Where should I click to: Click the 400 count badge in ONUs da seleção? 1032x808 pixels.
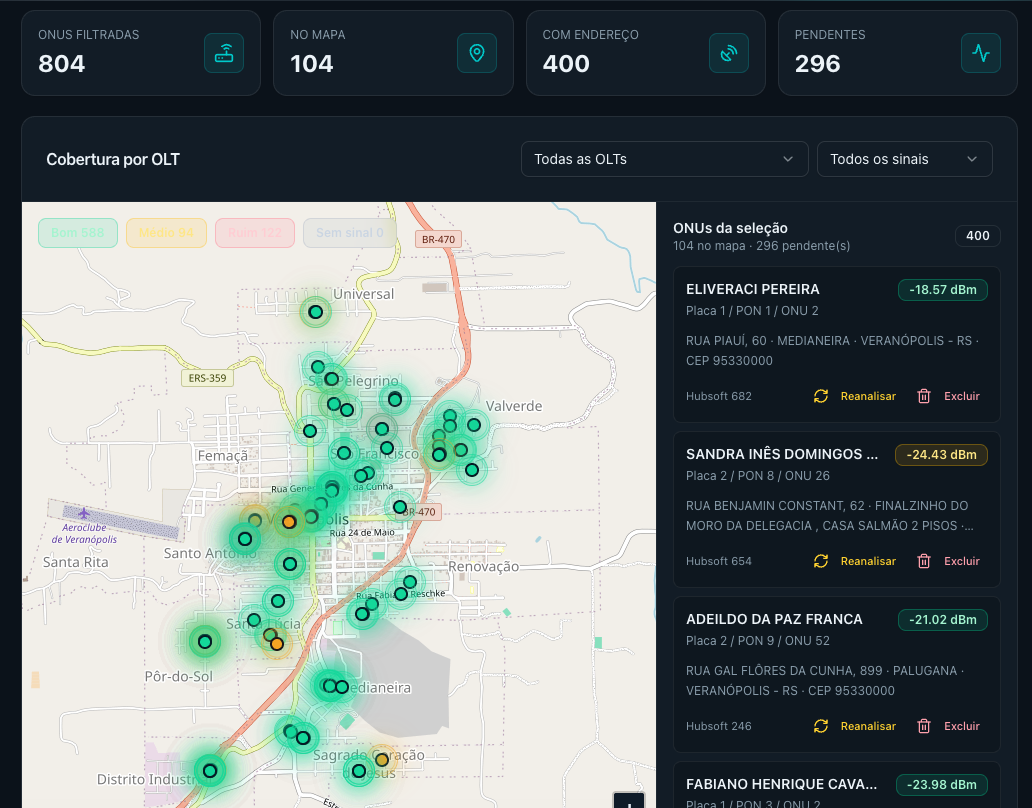pos(977,236)
